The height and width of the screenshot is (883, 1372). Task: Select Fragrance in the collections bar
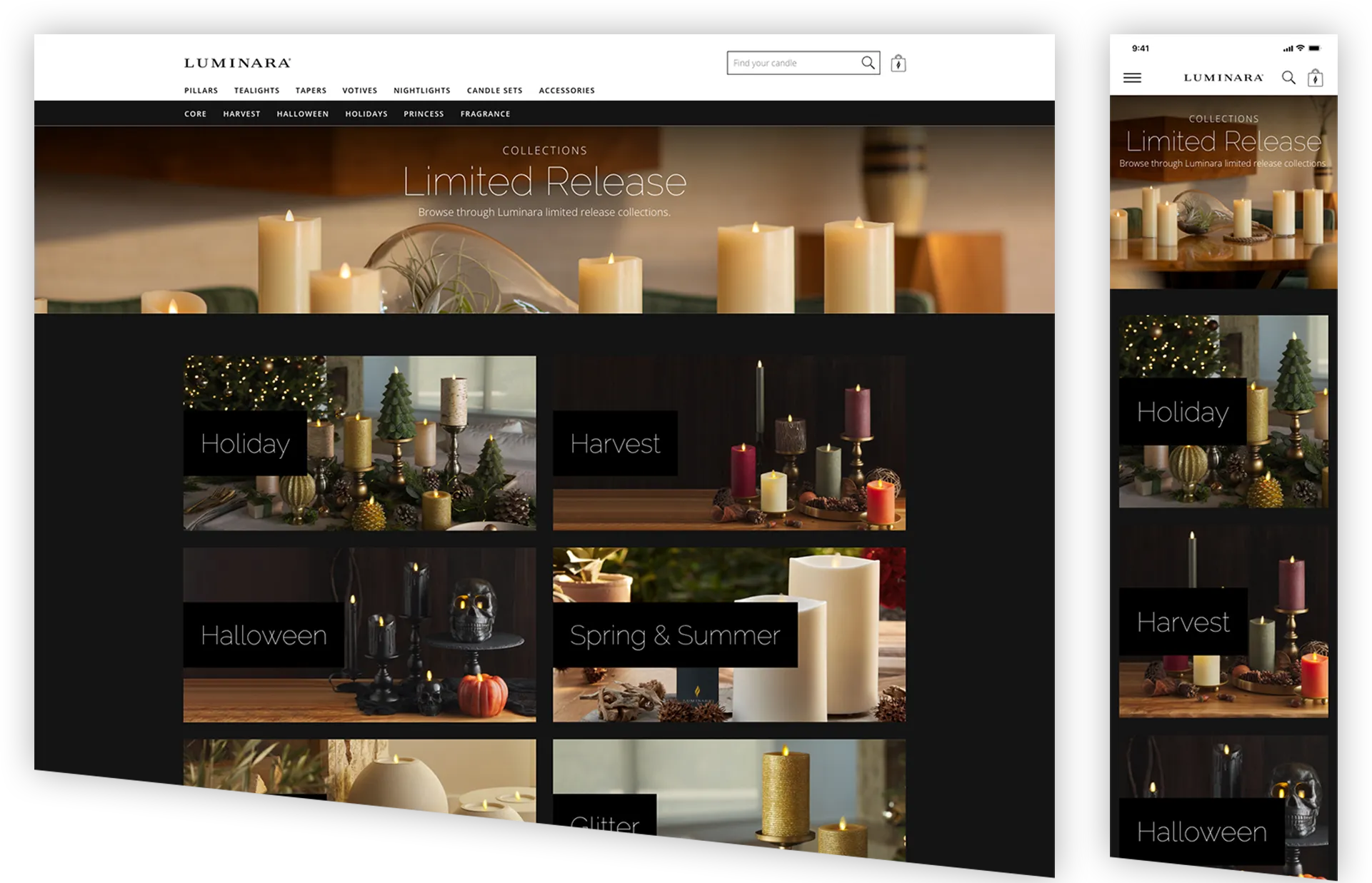coord(485,114)
